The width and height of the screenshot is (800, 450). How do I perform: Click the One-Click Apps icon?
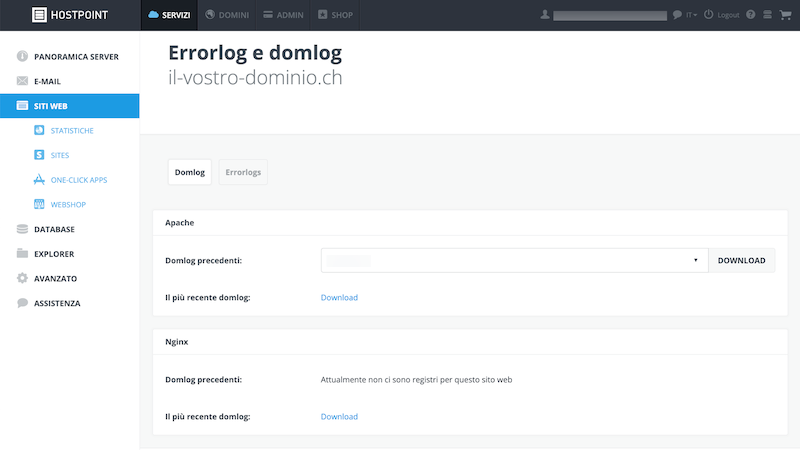pos(39,179)
